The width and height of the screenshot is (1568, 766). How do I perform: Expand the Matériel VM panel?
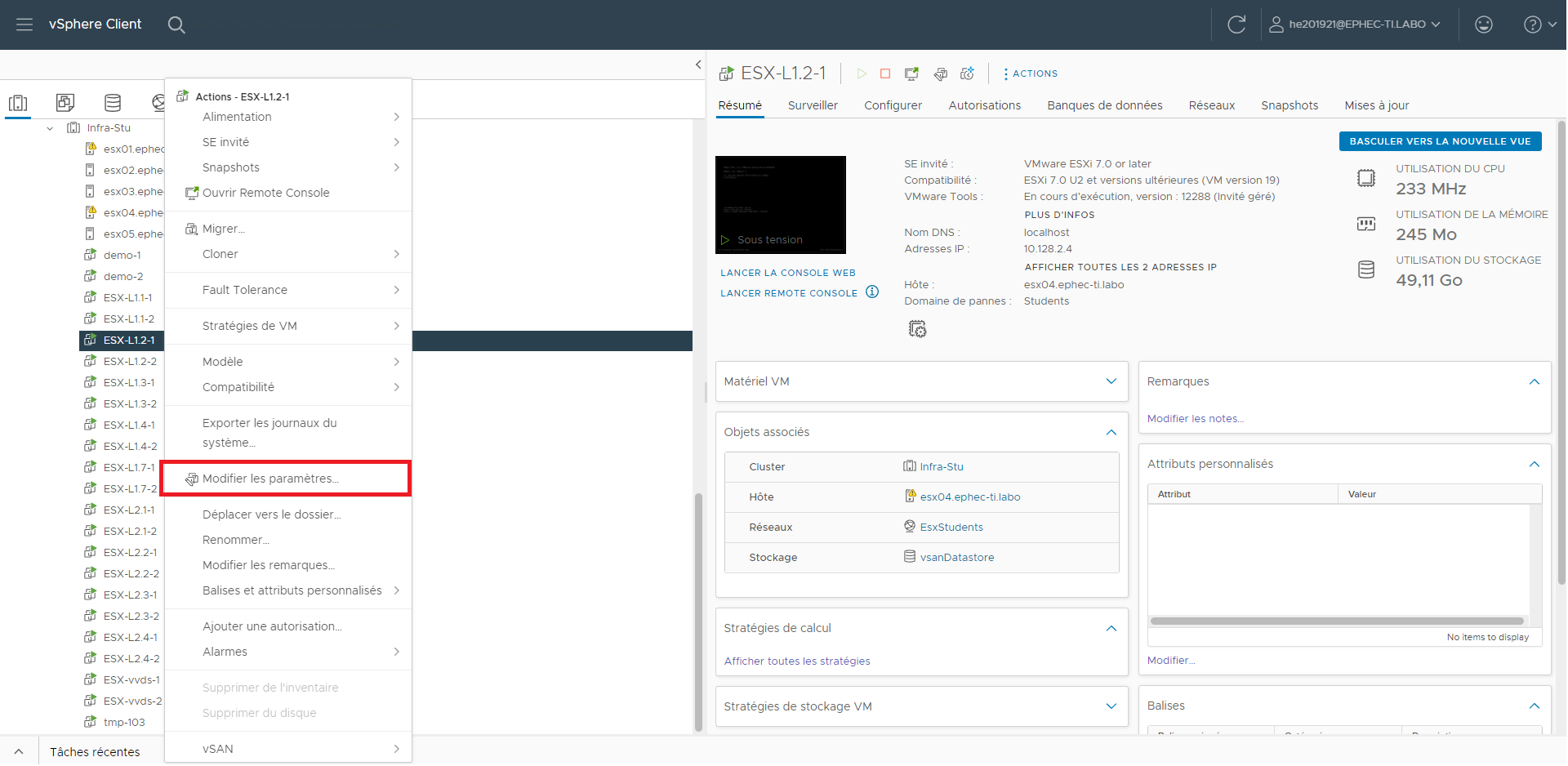click(1111, 381)
